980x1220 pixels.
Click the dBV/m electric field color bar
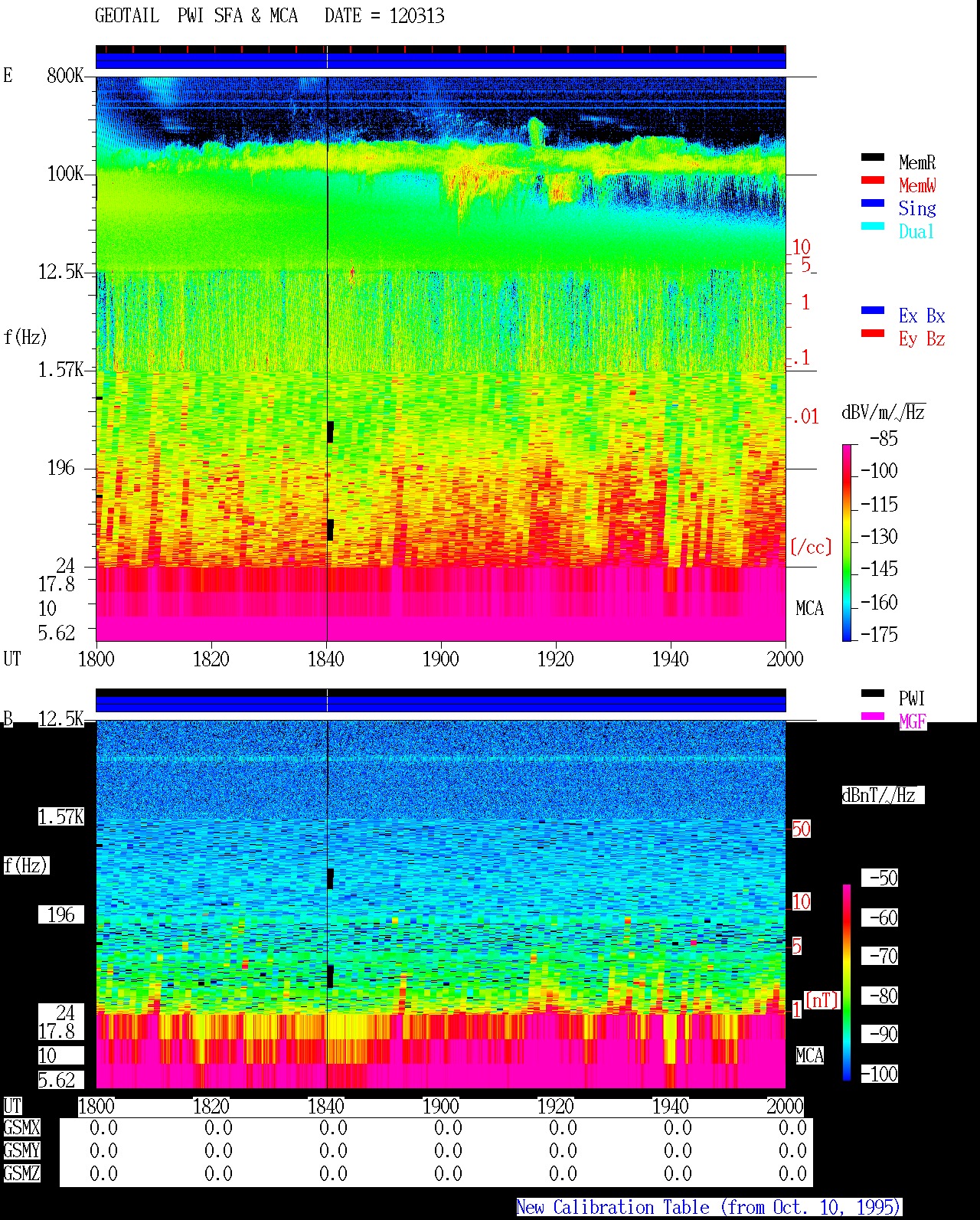(847, 542)
